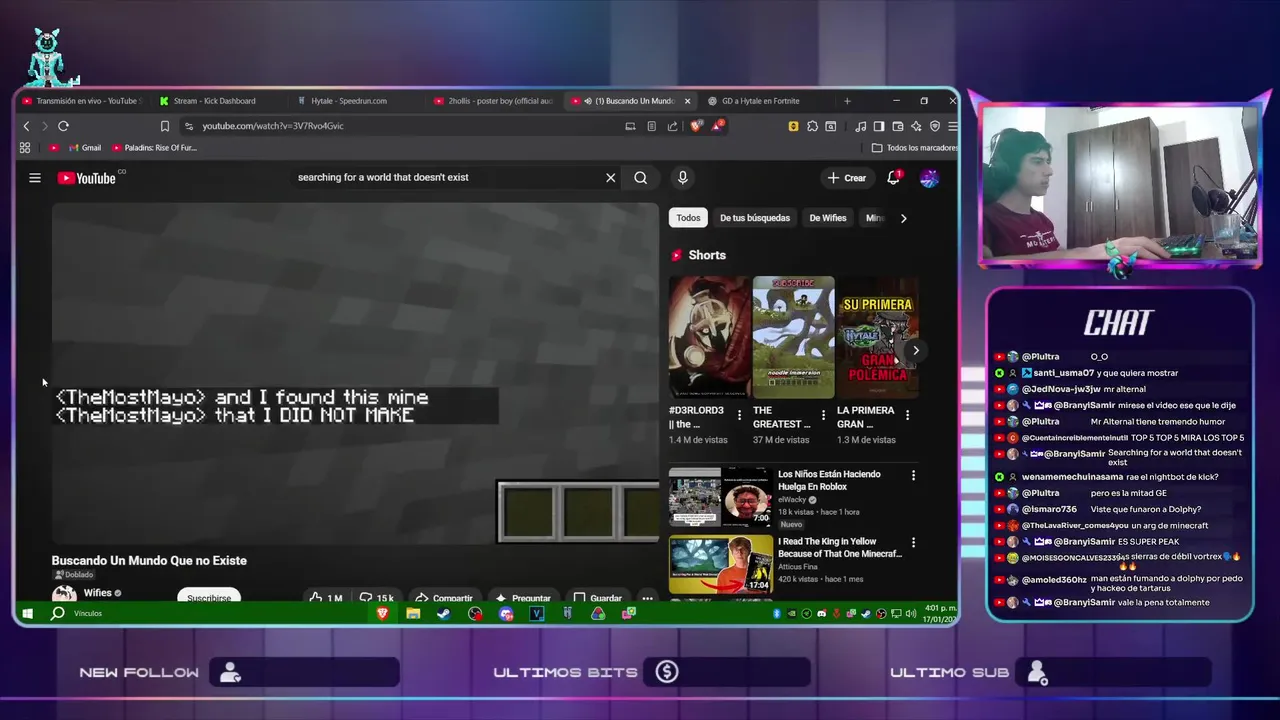The image size is (1280, 720).
Task: Share the video with Compartir
Action: (443, 597)
